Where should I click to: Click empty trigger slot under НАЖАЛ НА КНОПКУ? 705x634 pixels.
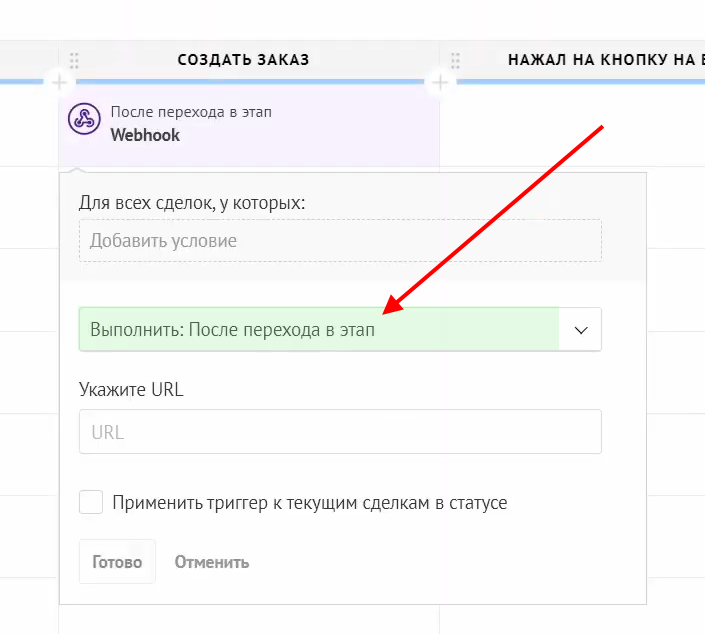(x=572, y=125)
